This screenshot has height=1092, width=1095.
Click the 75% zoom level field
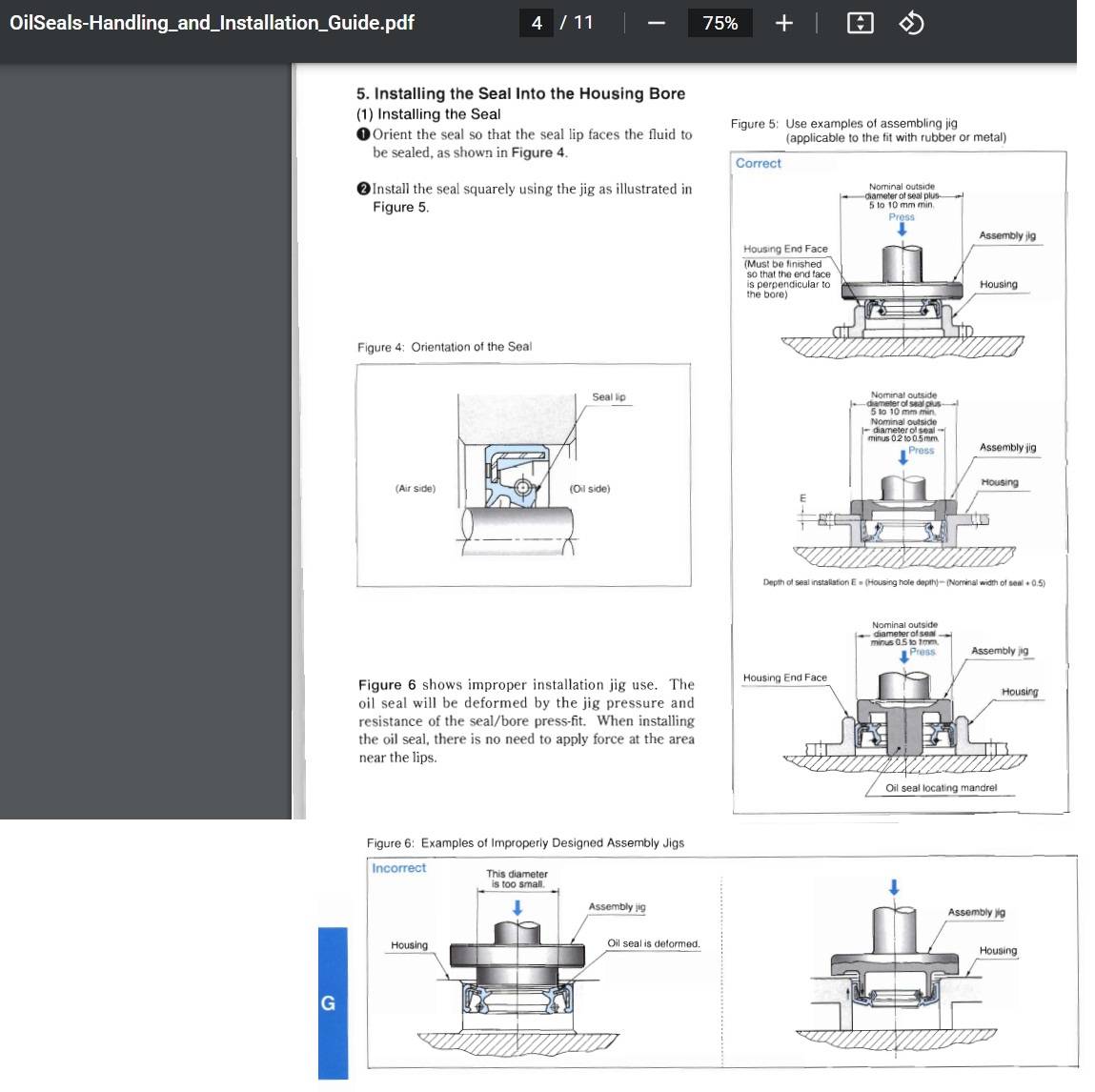(x=720, y=24)
